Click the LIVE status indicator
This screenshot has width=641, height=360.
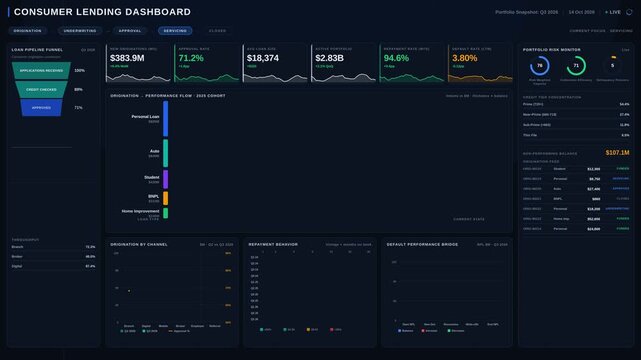pyautogui.click(x=613, y=12)
